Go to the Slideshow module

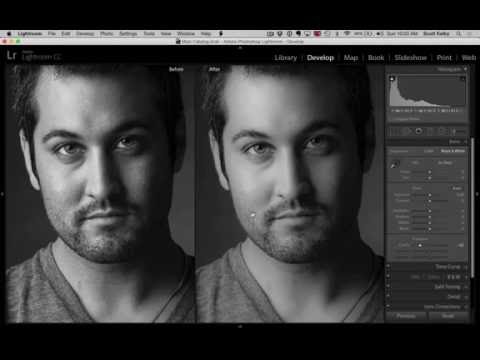pyautogui.click(x=411, y=58)
